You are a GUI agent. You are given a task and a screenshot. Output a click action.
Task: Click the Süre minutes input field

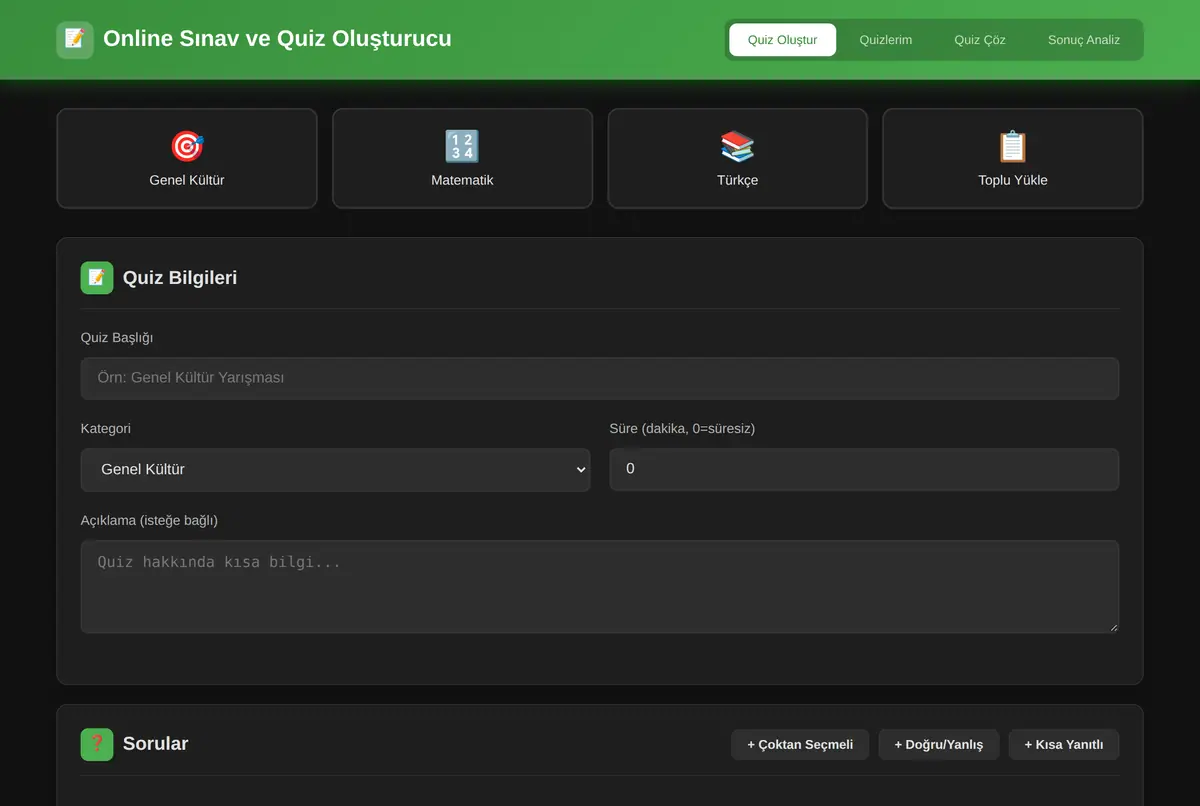pyautogui.click(x=864, y=469)
